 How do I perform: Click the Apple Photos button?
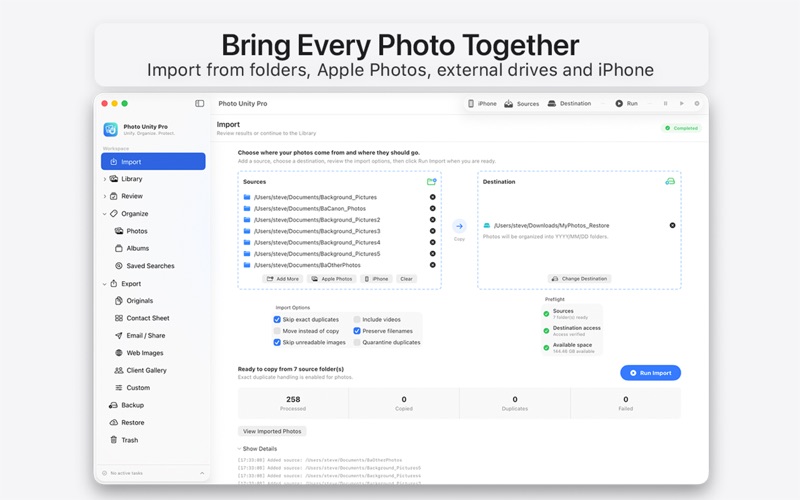332,279
